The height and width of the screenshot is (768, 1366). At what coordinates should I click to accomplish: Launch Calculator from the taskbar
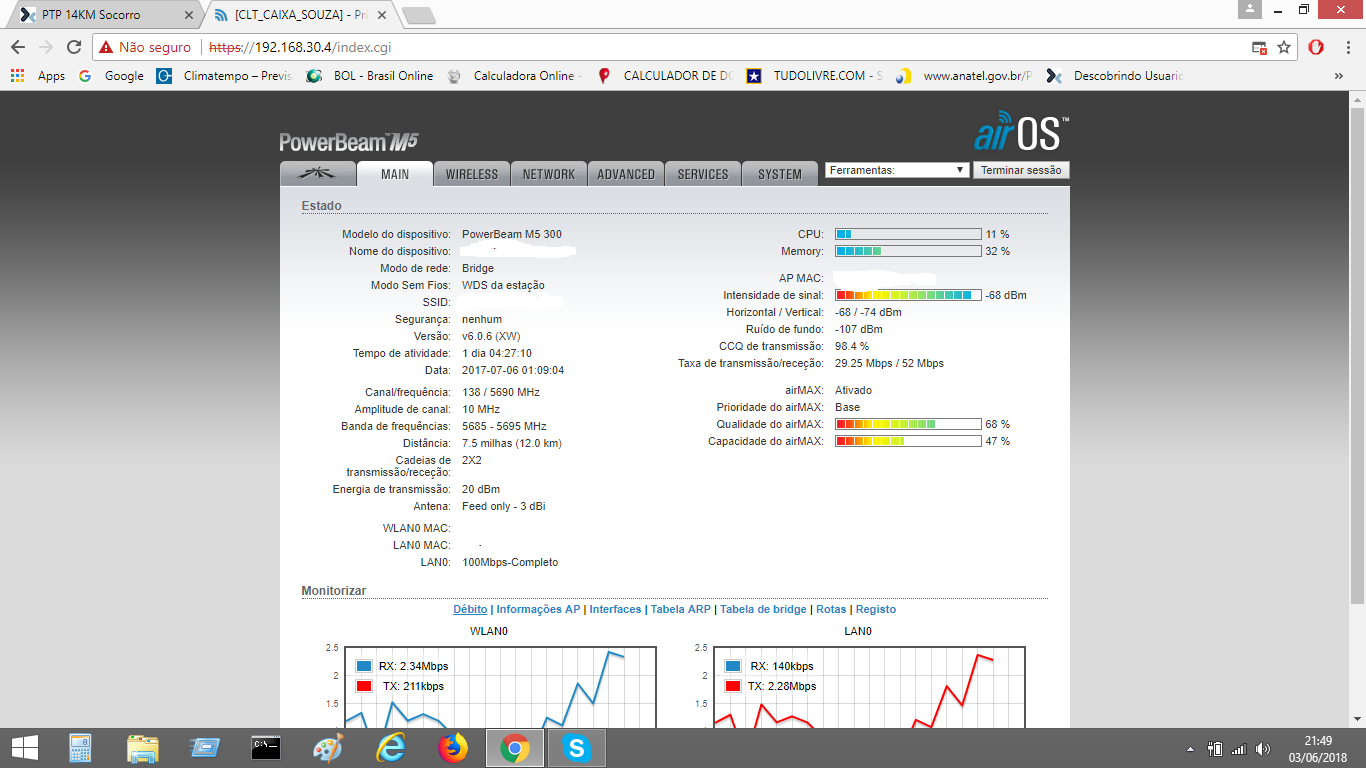80,747
